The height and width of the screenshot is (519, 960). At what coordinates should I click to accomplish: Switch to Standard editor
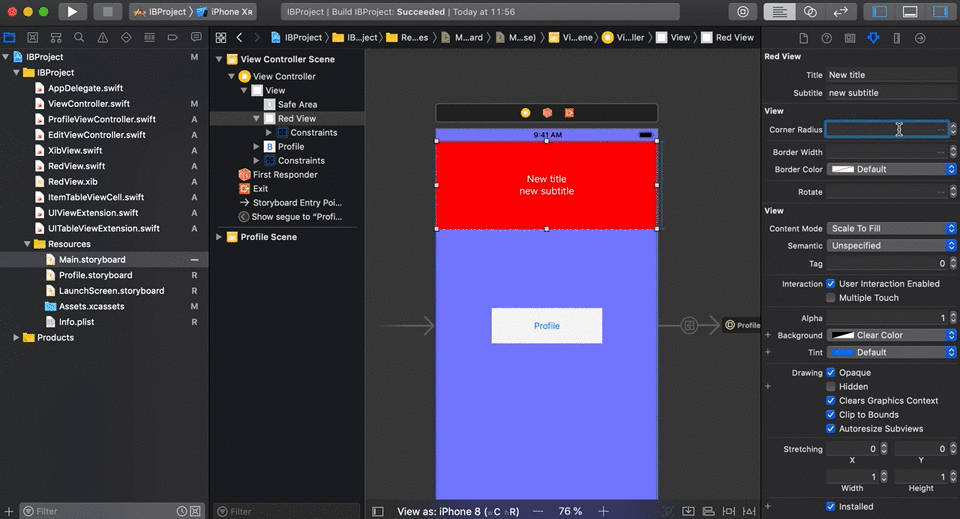pos(779,12)
